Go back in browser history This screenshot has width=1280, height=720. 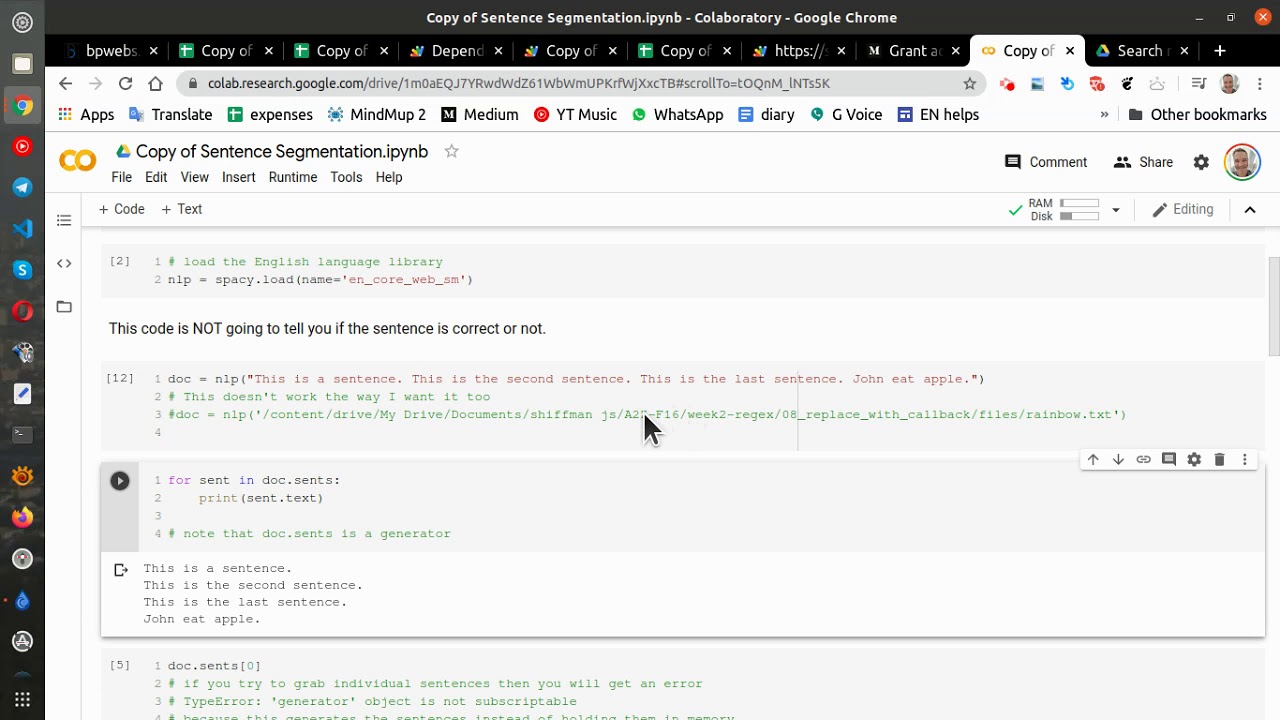[65, 83]
